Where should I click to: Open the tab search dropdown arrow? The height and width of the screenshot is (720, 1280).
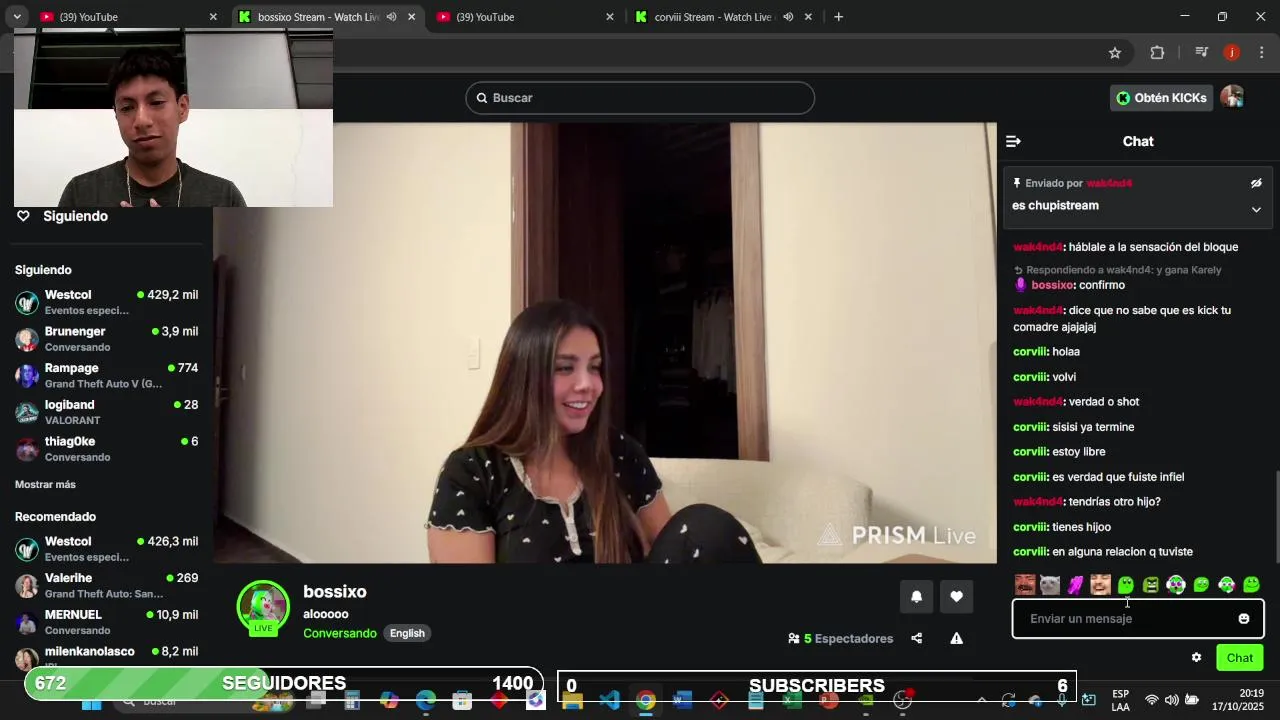tap(17, 17)
